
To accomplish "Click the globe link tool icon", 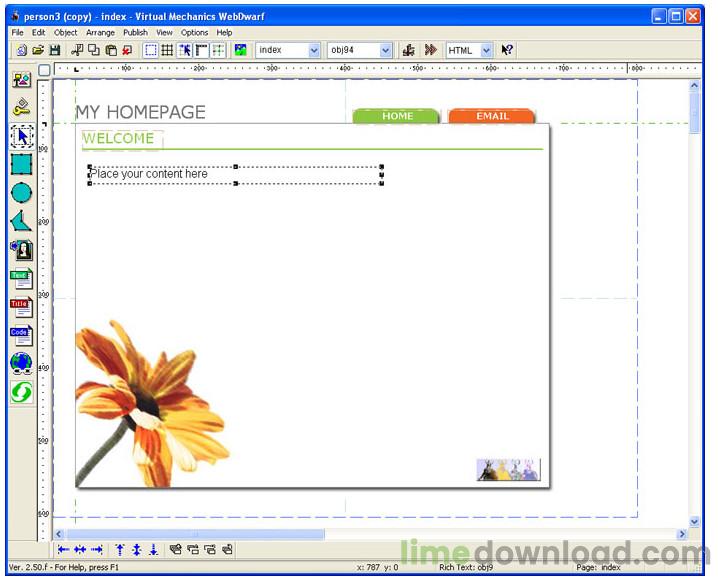I will 21,364.
